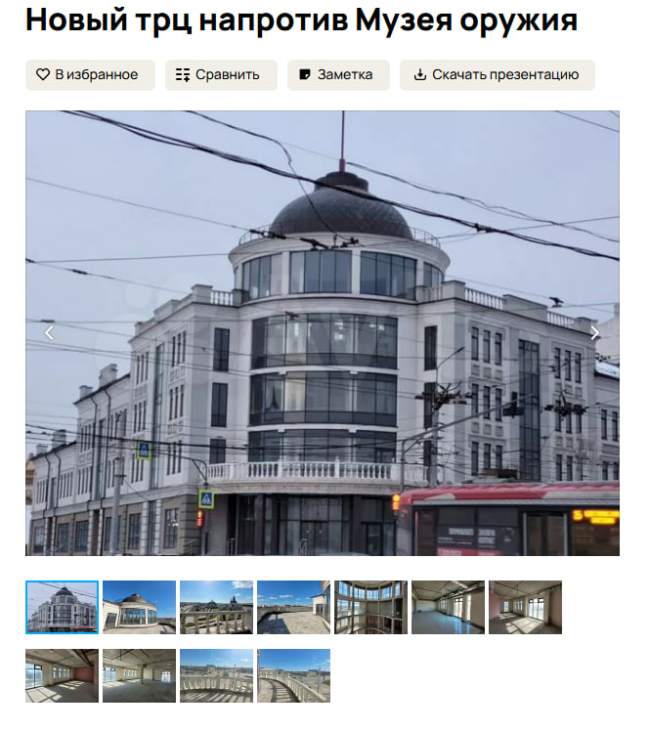Viewport: 650px width, 731px height.
Task: Click Скачать презентацию download button
Action: point(497,75)
